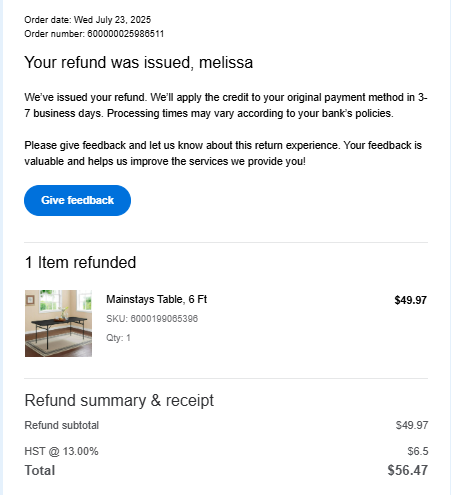Click the HST amount $6.5

pyautogui.click(x=418, y=451)
